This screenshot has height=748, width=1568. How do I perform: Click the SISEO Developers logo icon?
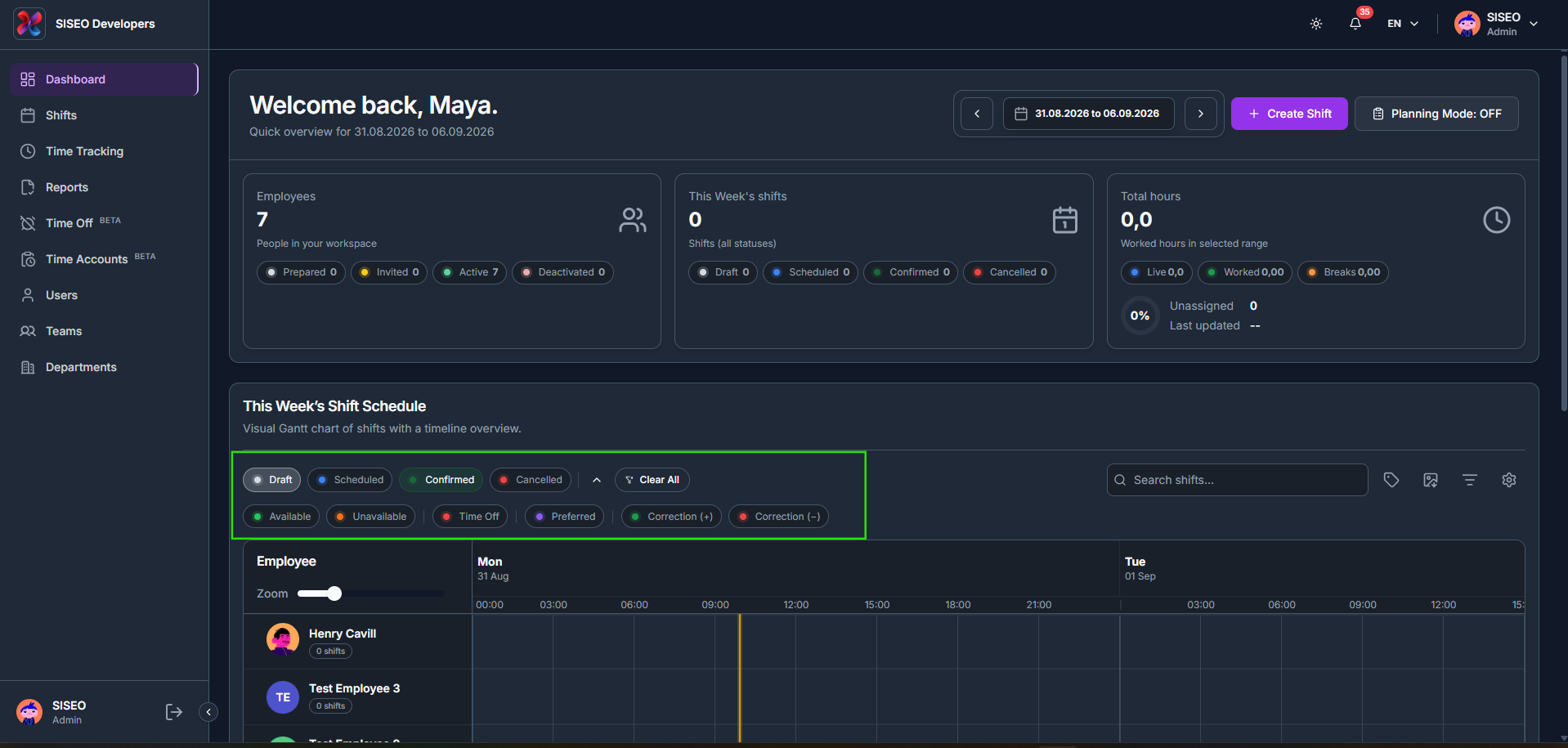29,24
